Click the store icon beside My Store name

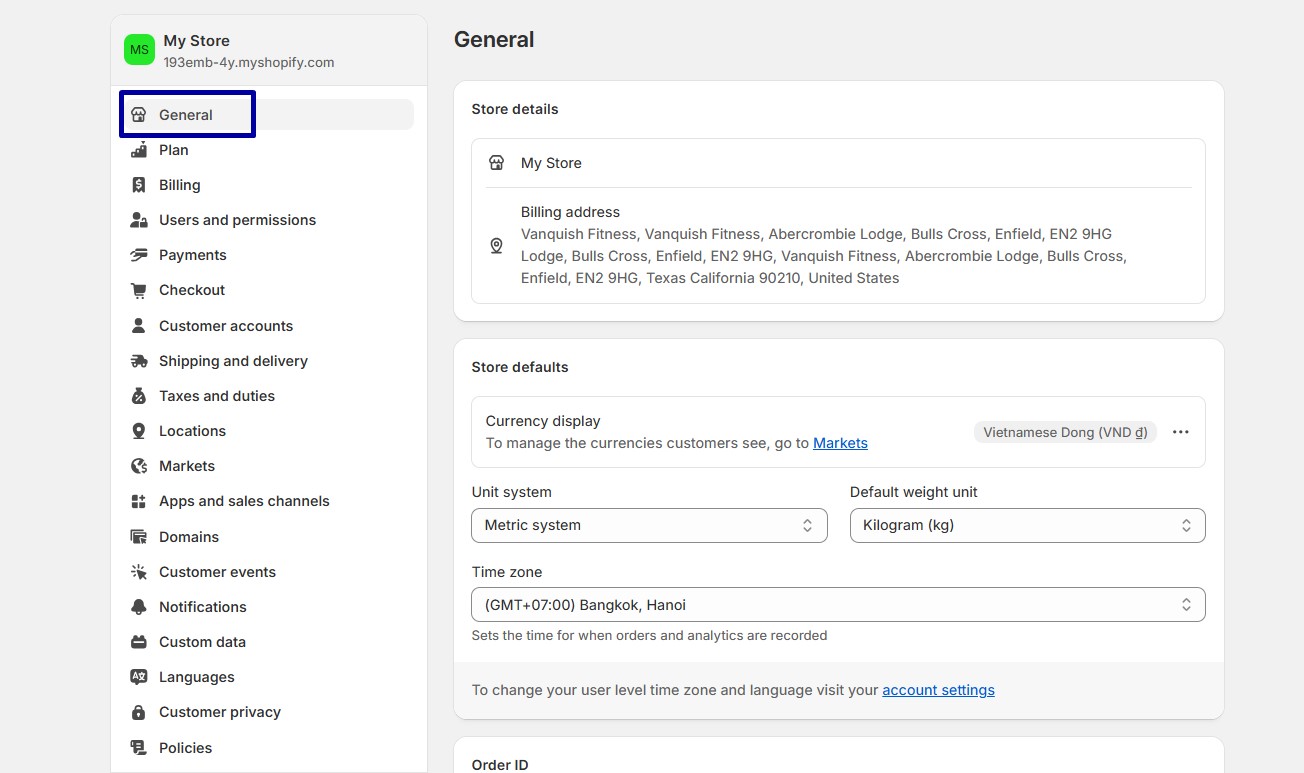[496, 163]
